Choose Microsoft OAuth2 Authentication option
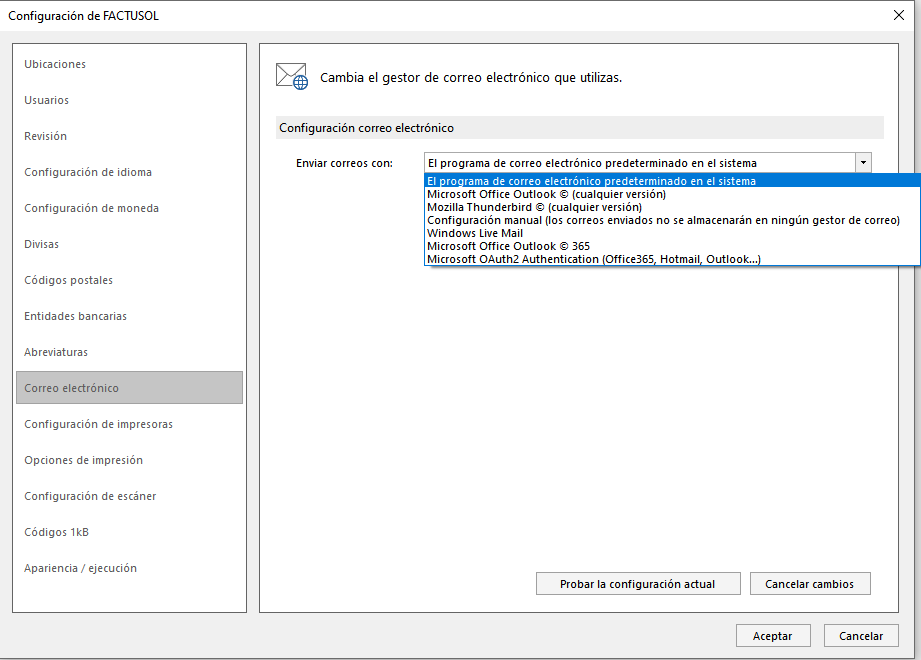 [672, 258]
